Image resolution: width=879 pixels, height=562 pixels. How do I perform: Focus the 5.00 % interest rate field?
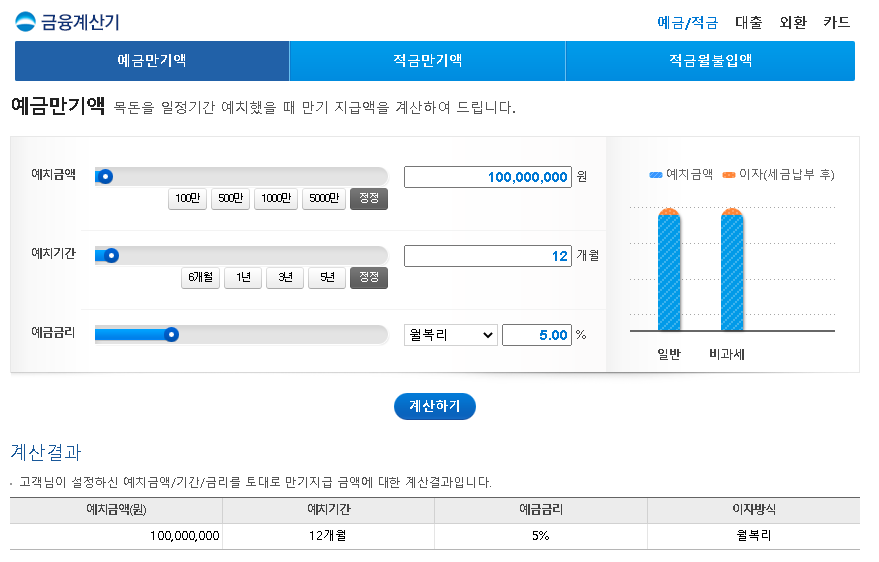[537, 335]
